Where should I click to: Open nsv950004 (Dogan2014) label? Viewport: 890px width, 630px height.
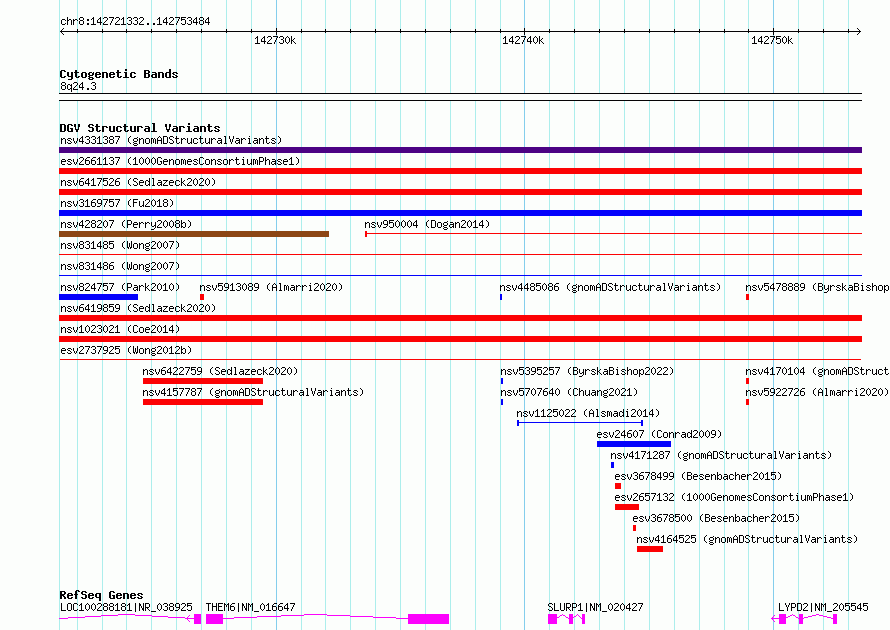[427, 224]
